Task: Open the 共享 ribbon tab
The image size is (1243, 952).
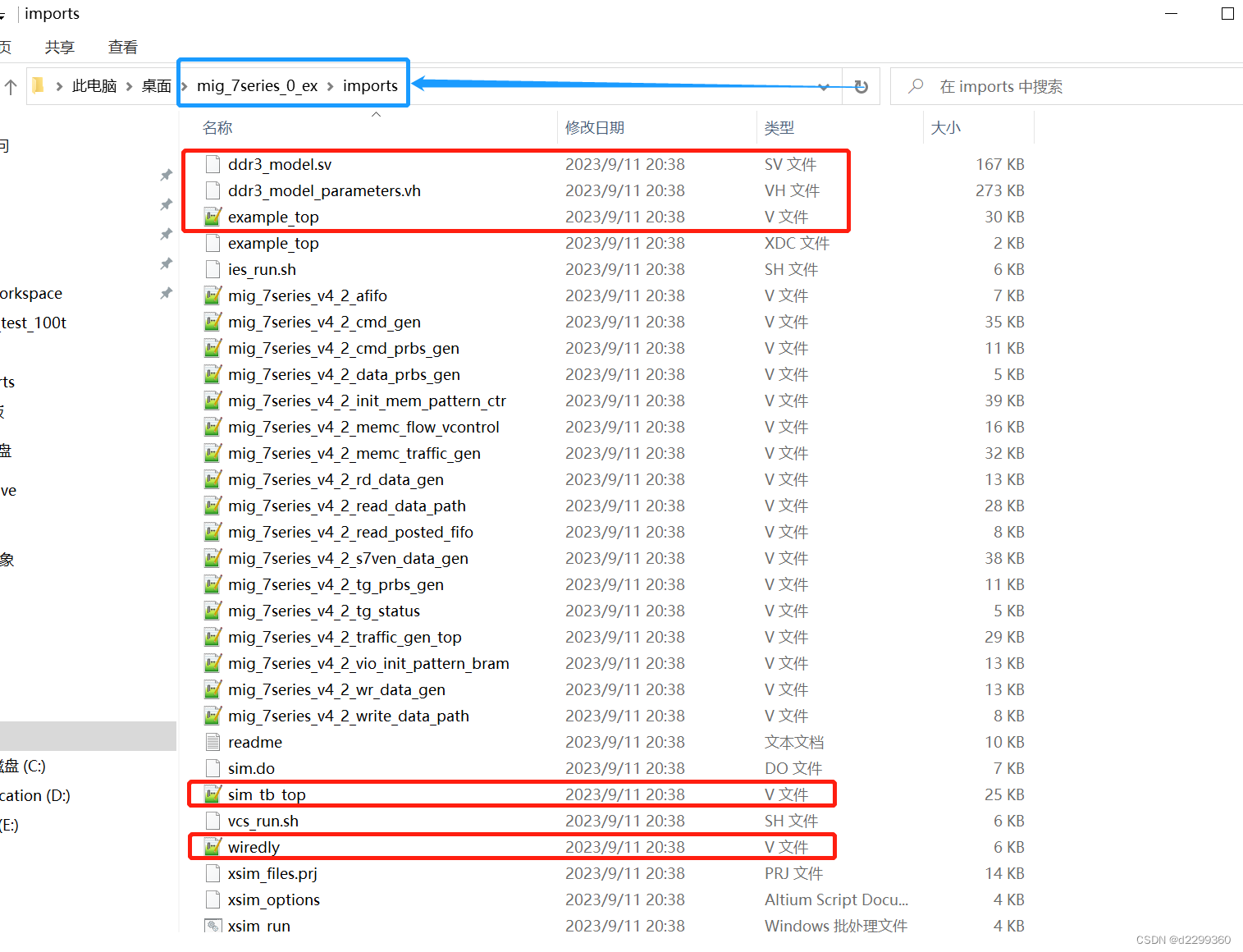Action: tap(60, 47)
